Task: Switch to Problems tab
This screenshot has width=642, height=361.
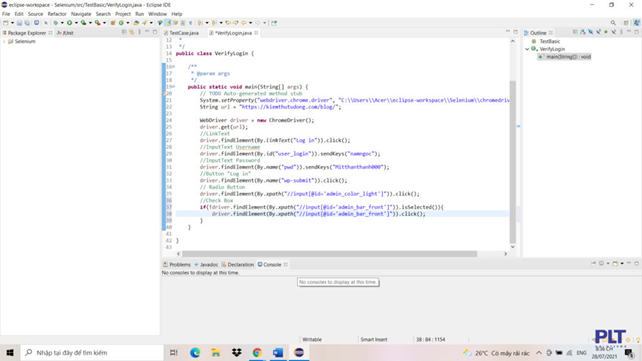Action: click(x=177, y=264)
